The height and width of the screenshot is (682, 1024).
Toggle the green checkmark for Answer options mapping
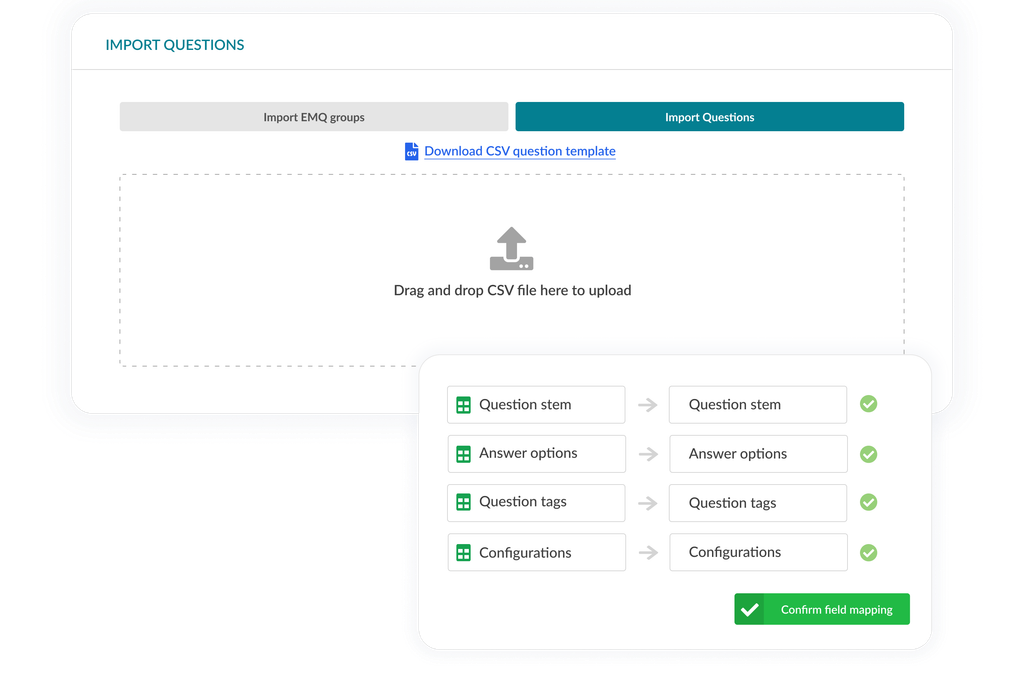(868, 453)
